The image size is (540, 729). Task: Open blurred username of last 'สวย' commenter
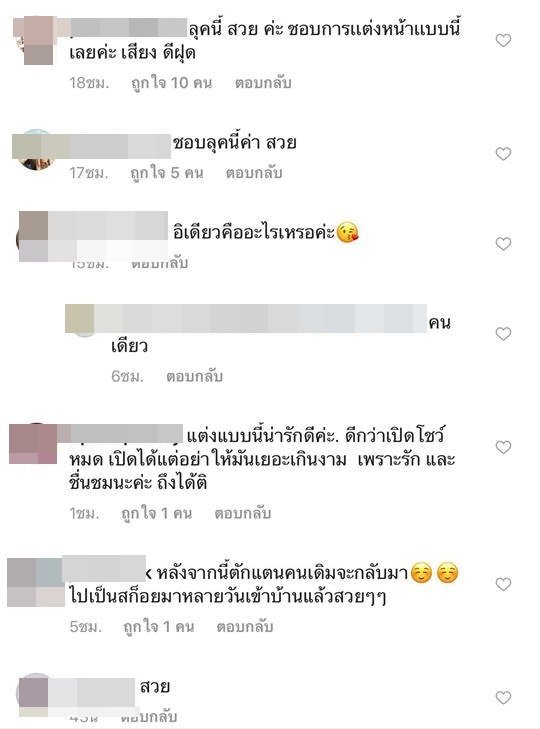point(91,692)
